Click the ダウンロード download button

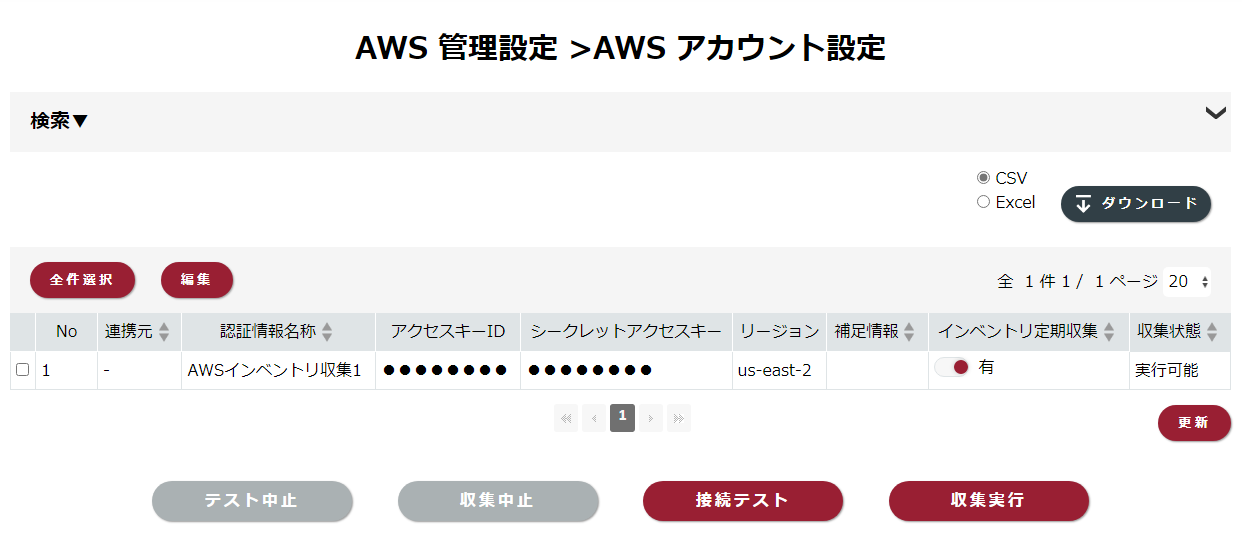click(1136, 203)
